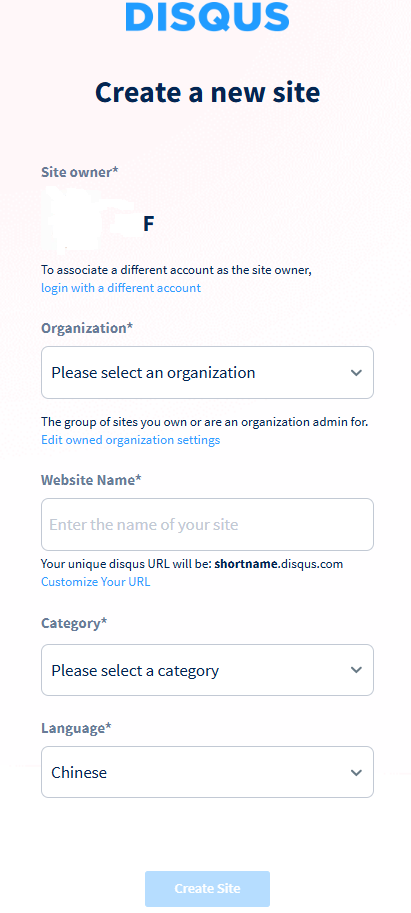Click the 'Category*' field label

[x=74, y=623]
